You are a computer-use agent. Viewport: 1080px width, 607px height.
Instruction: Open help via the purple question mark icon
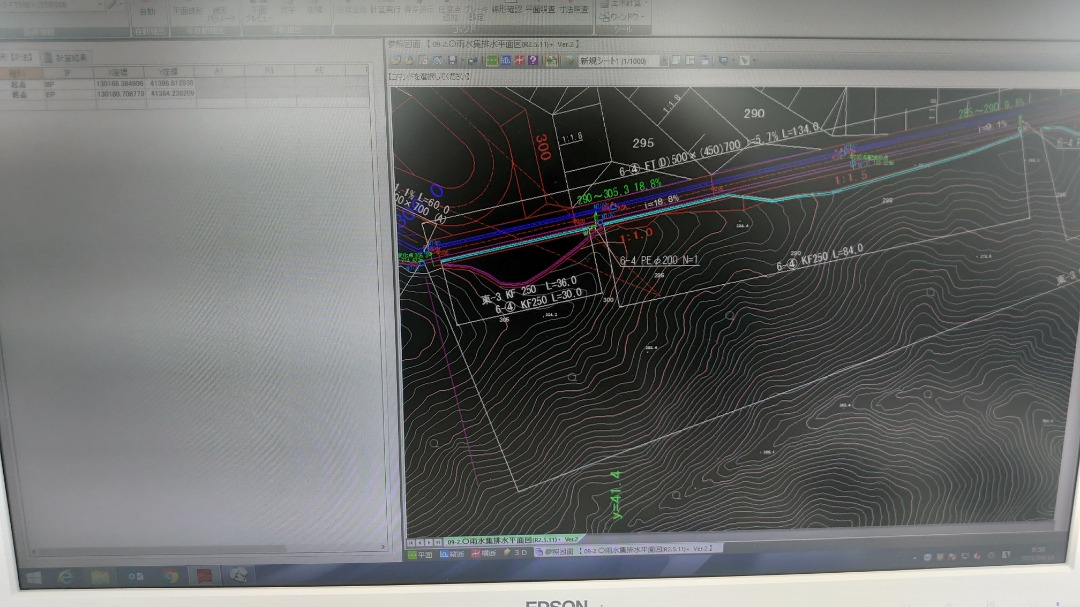[532, 61]
